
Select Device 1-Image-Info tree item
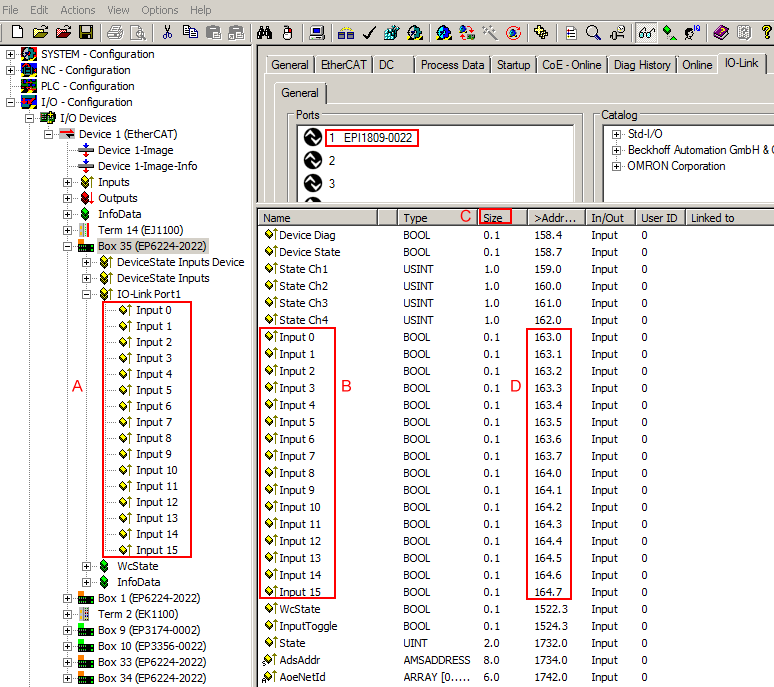point(147,166)
